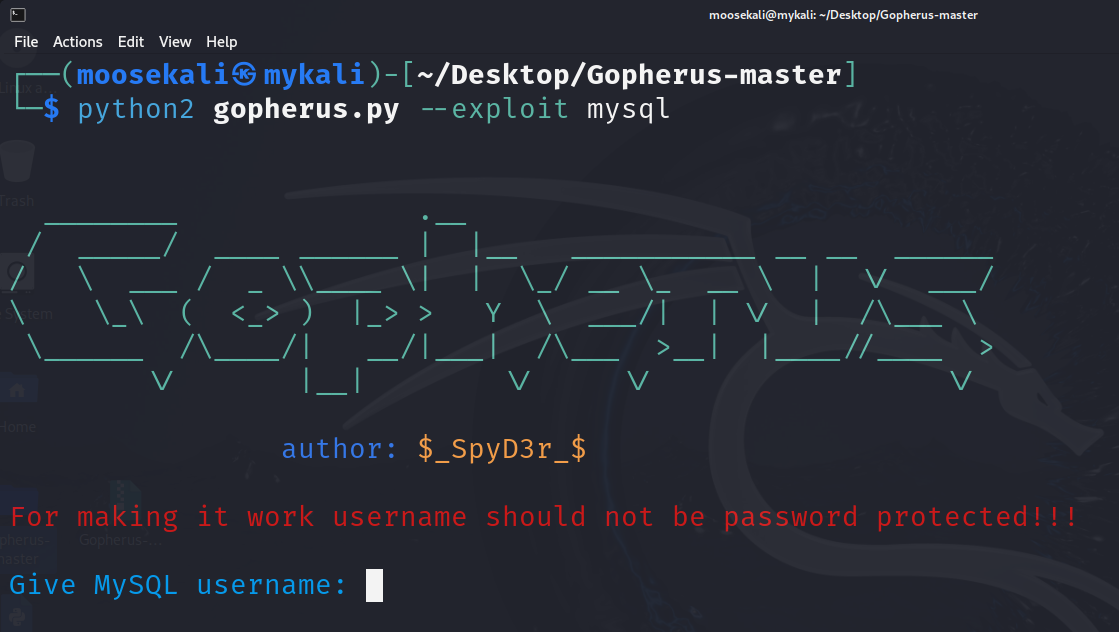Click the blue dollar sign prompt symbol
The image size is (1119, 632).
pos(51,109)
